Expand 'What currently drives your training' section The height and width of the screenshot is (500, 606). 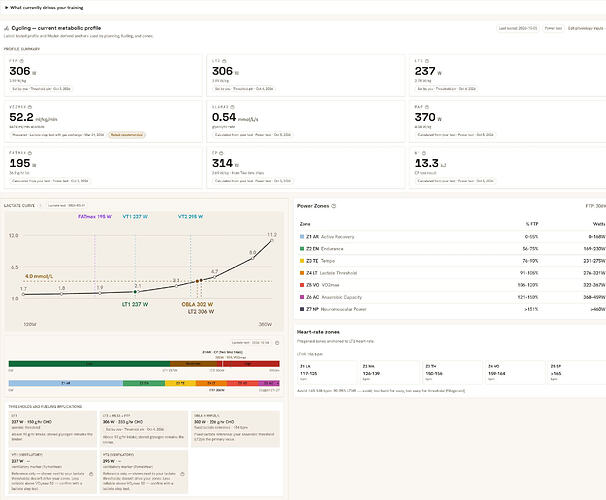44,7
